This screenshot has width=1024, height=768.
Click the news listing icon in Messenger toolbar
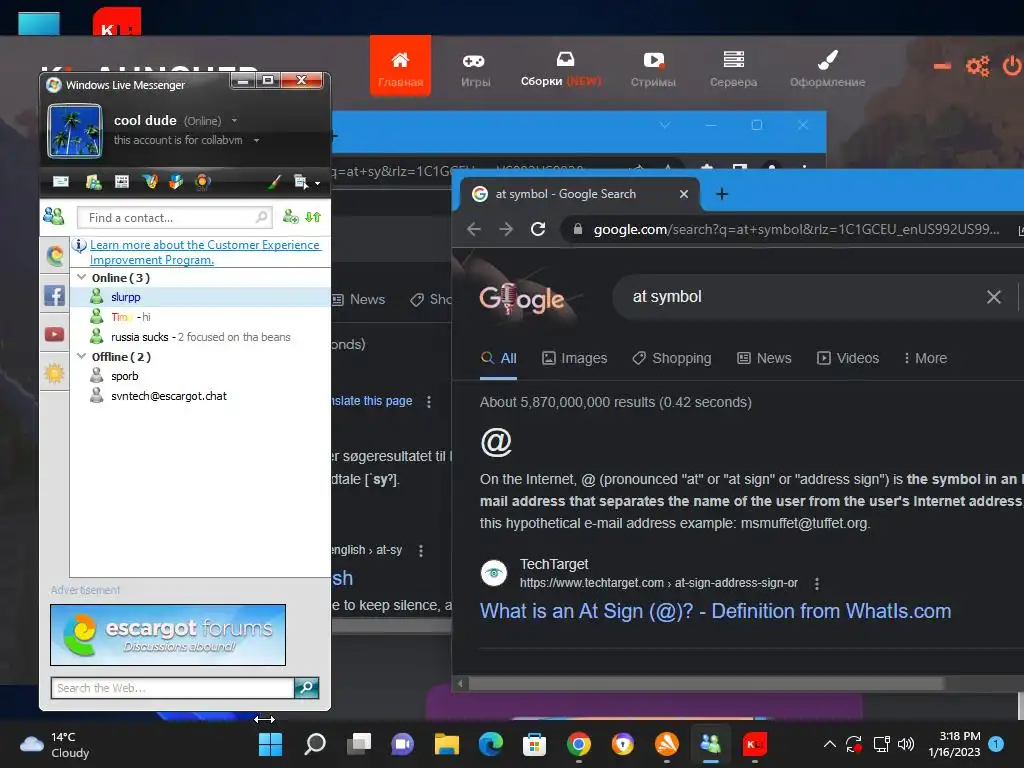click(121, 182)
